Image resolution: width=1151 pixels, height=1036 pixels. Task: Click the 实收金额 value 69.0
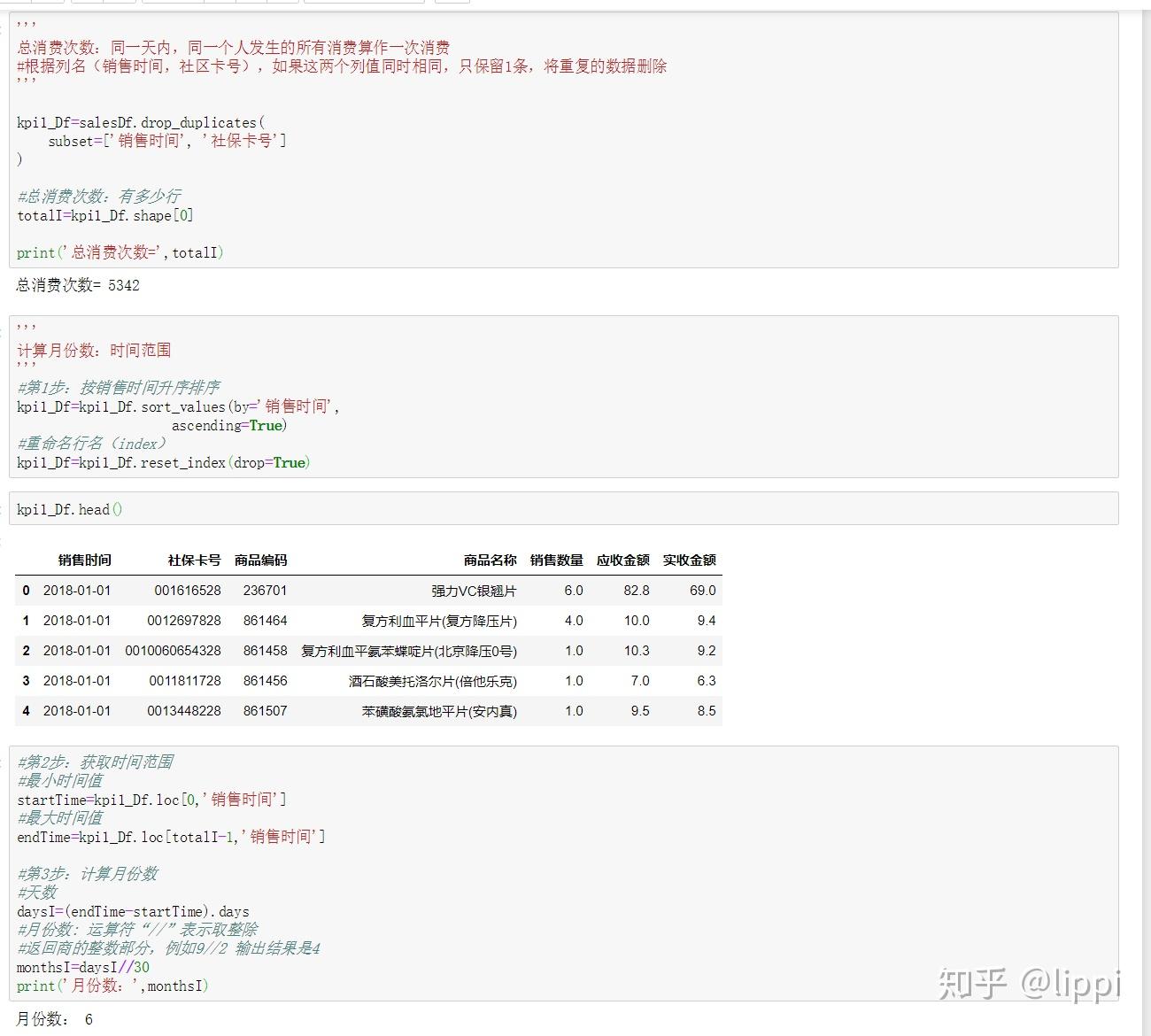coord(703,591)
